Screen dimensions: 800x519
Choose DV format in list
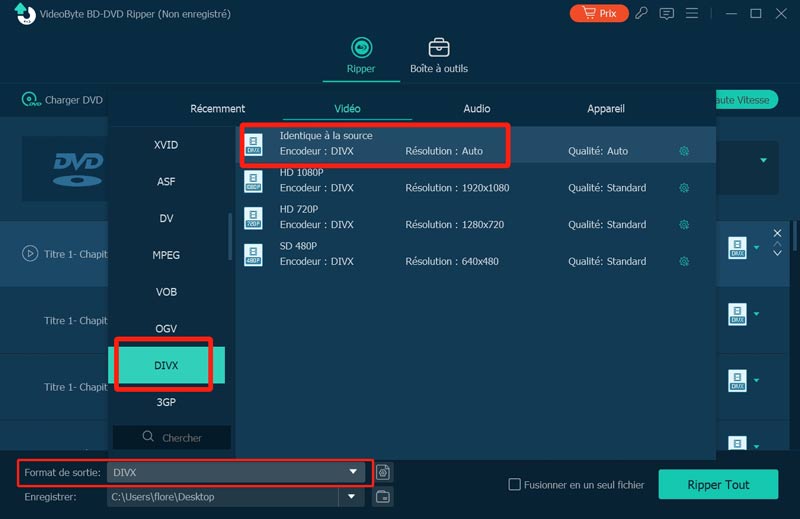[166, 218]
